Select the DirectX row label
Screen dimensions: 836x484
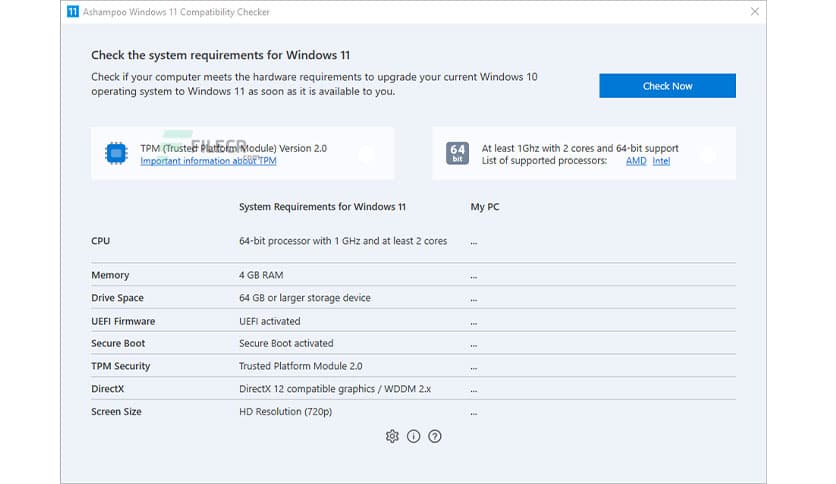point(107,389)
